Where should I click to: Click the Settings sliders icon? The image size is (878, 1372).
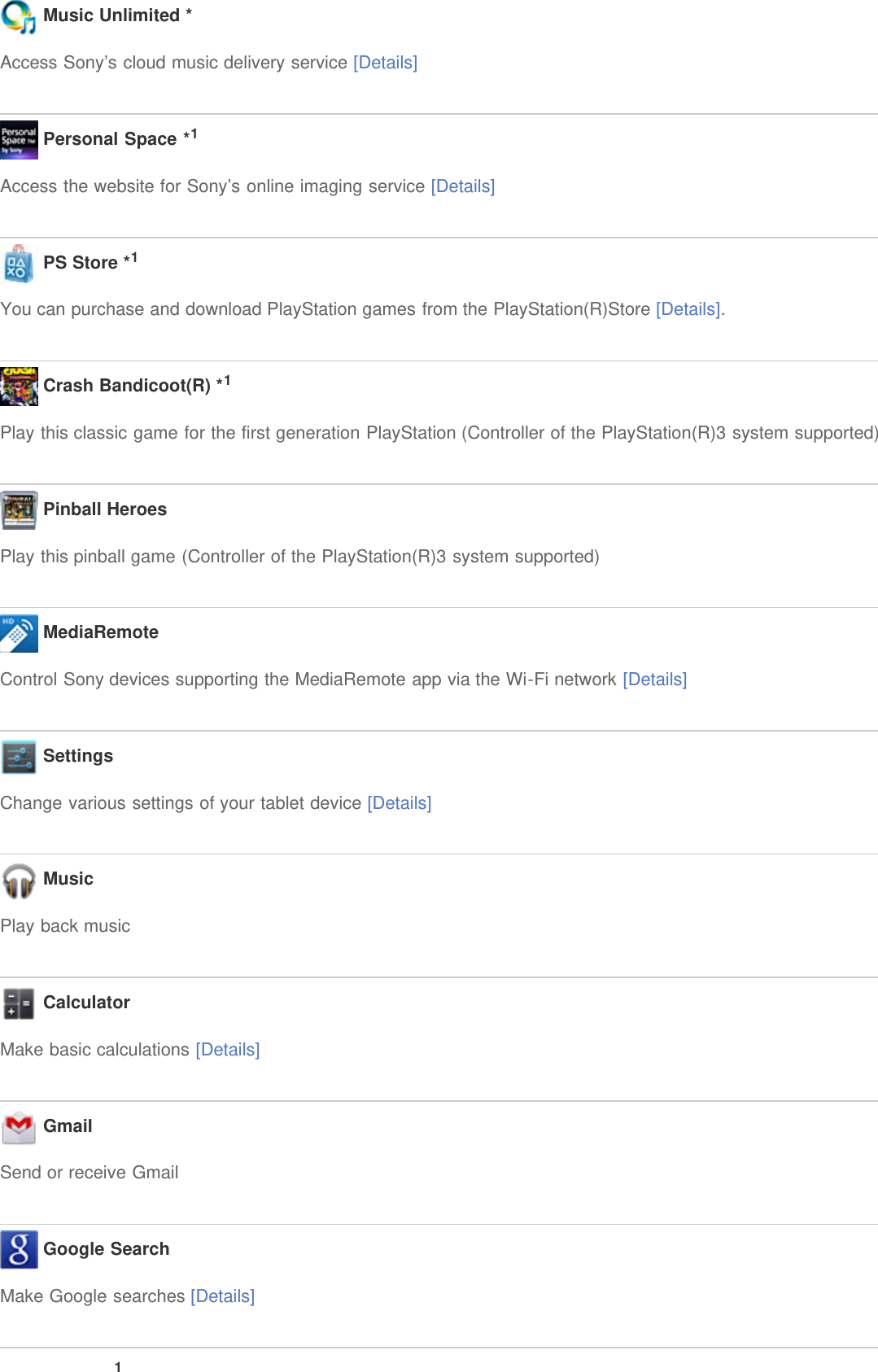(x=19, y=757)
